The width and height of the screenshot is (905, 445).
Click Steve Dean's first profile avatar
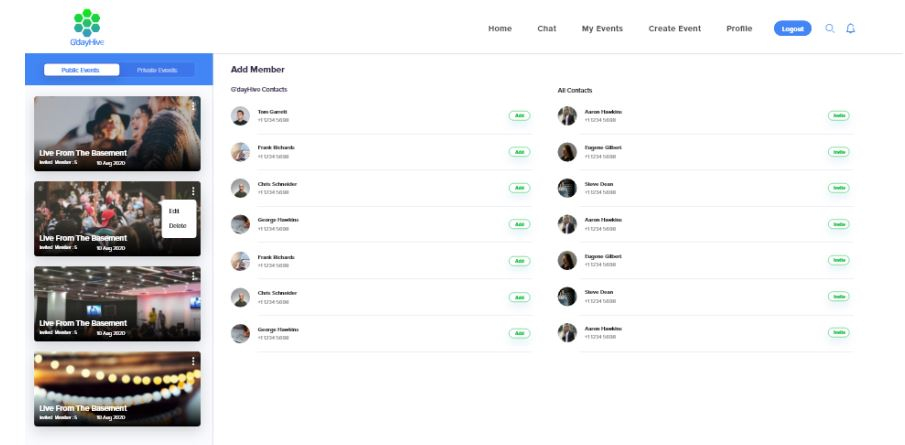coord(567,188)
